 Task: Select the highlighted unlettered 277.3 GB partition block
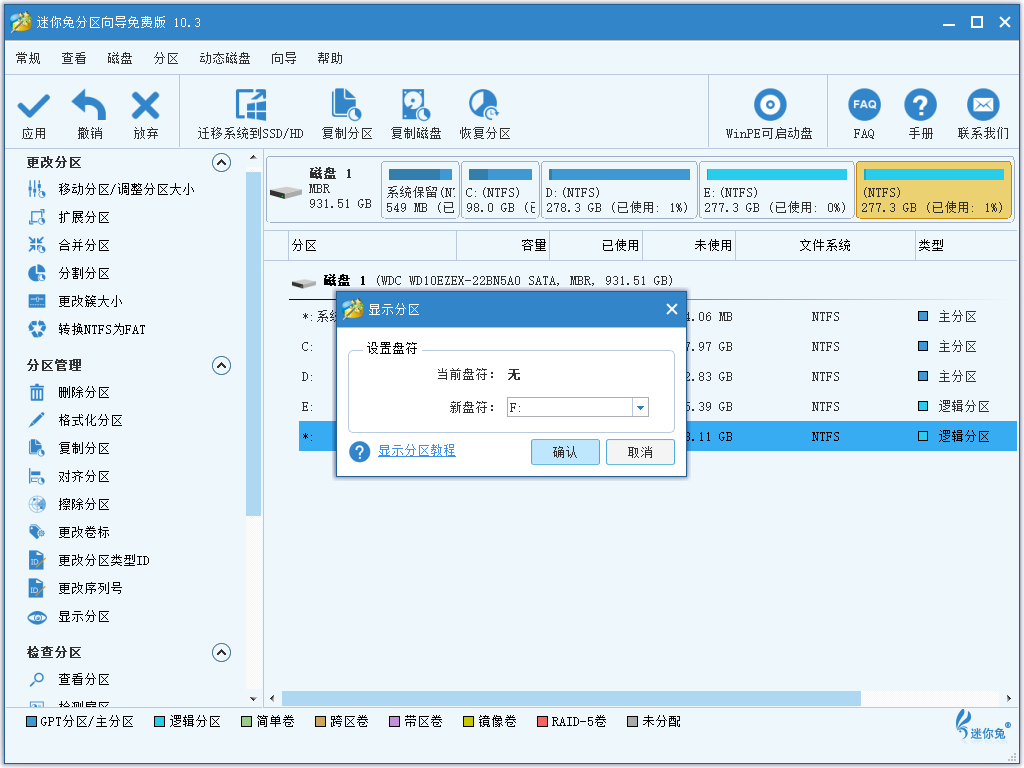click(x=934, y=190)
